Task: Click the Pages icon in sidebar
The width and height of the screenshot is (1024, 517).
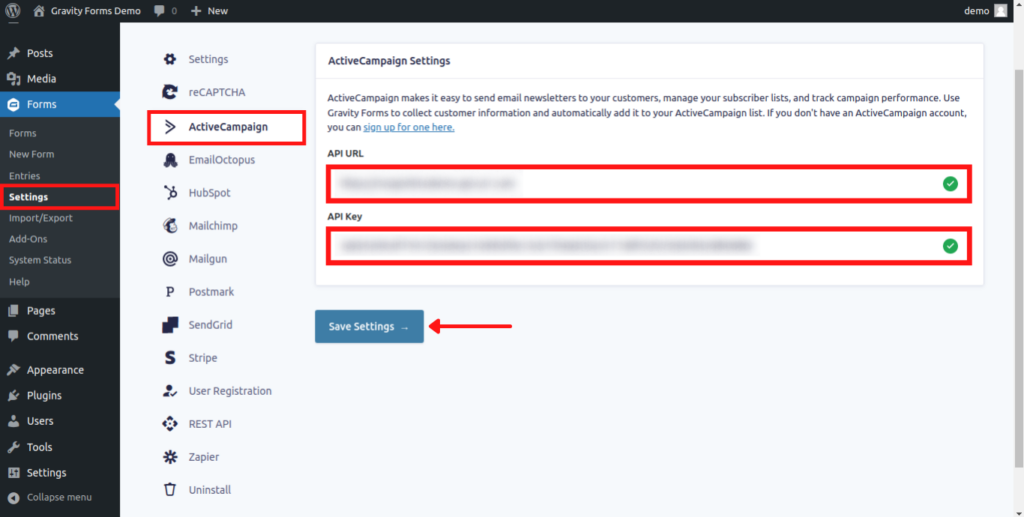Action: [x=13, y=311]
